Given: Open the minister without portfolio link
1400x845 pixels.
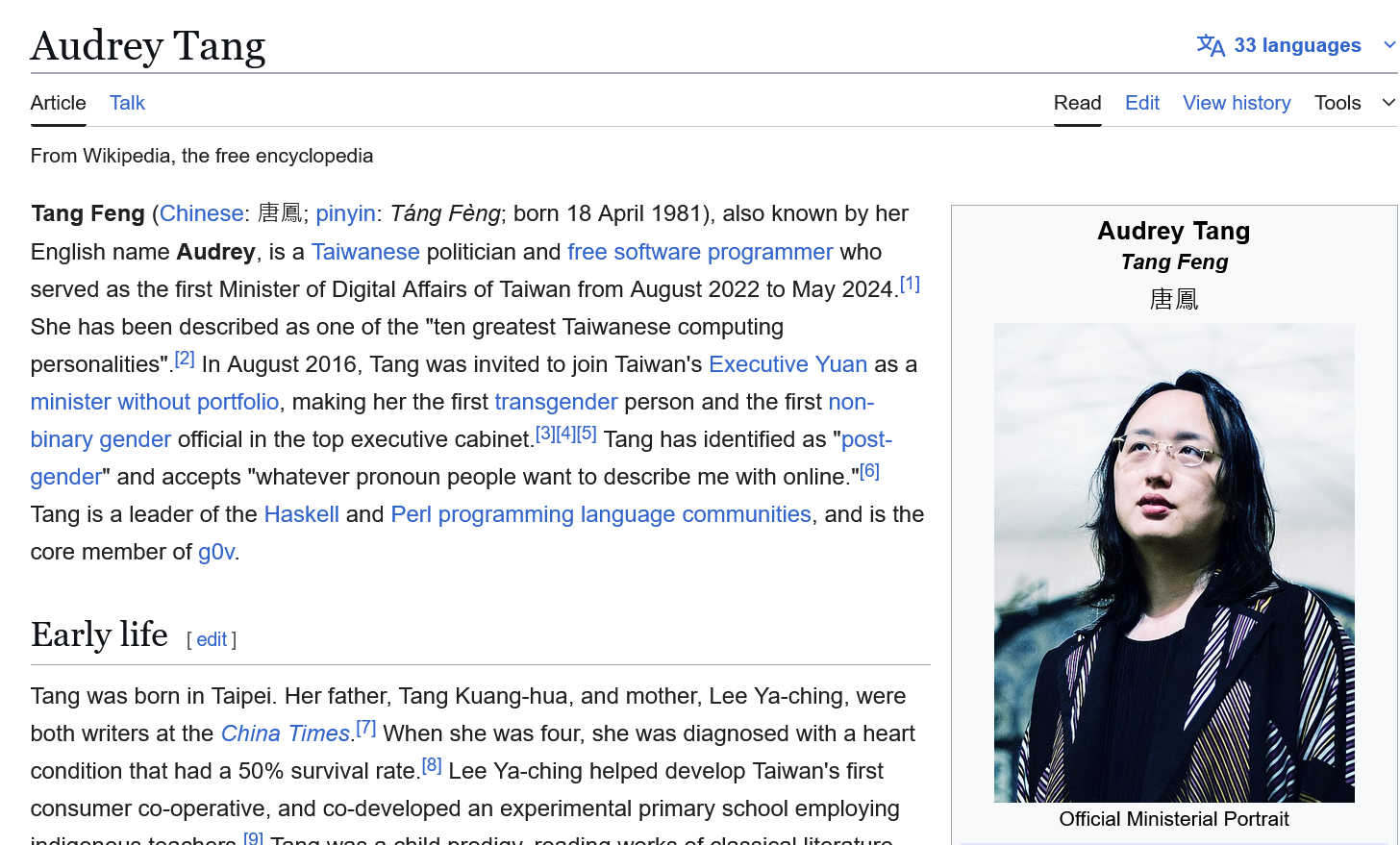Looking at the screenshot, I should (x=155, y=402).
